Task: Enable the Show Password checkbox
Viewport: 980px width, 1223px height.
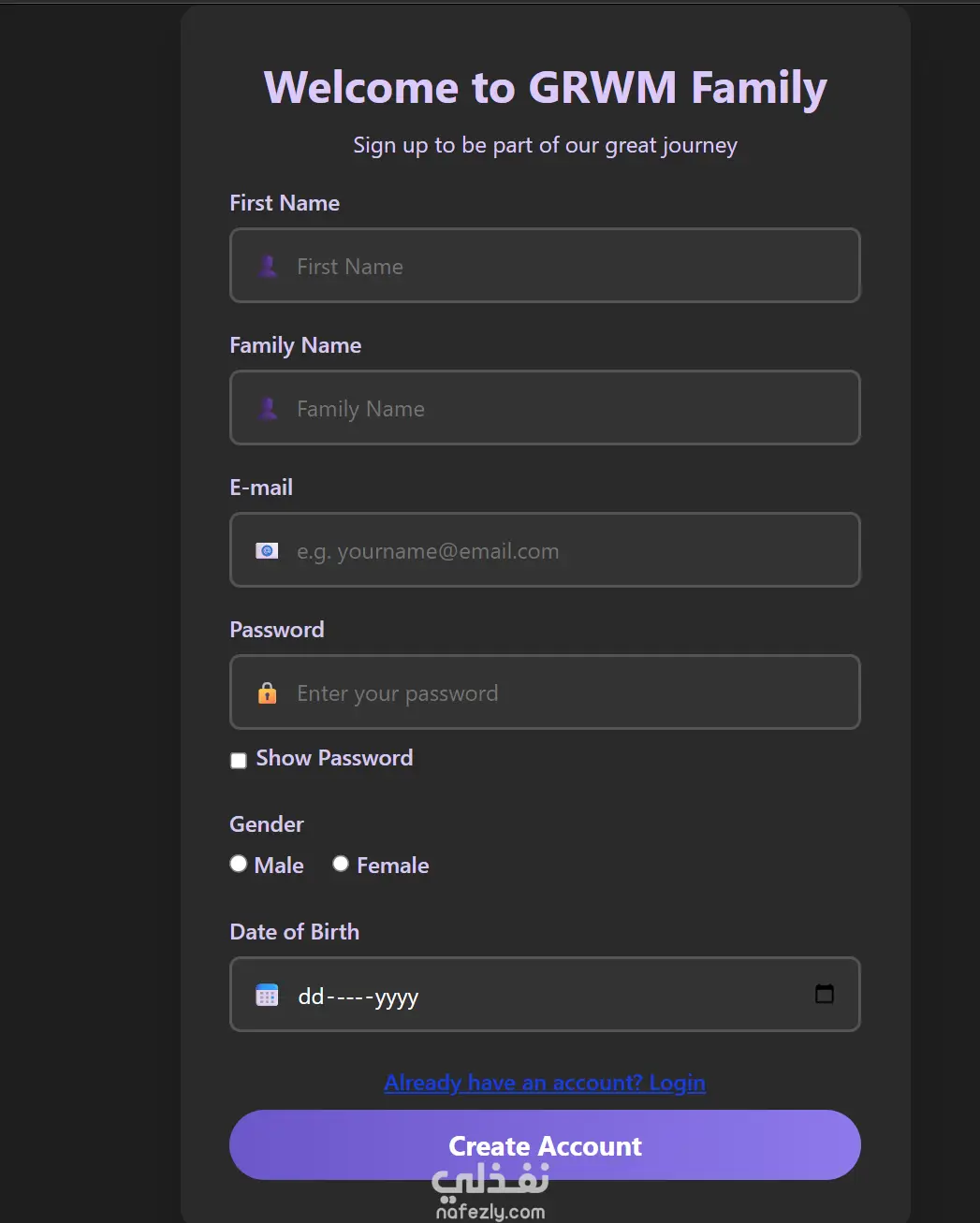Action: [239, 761]
